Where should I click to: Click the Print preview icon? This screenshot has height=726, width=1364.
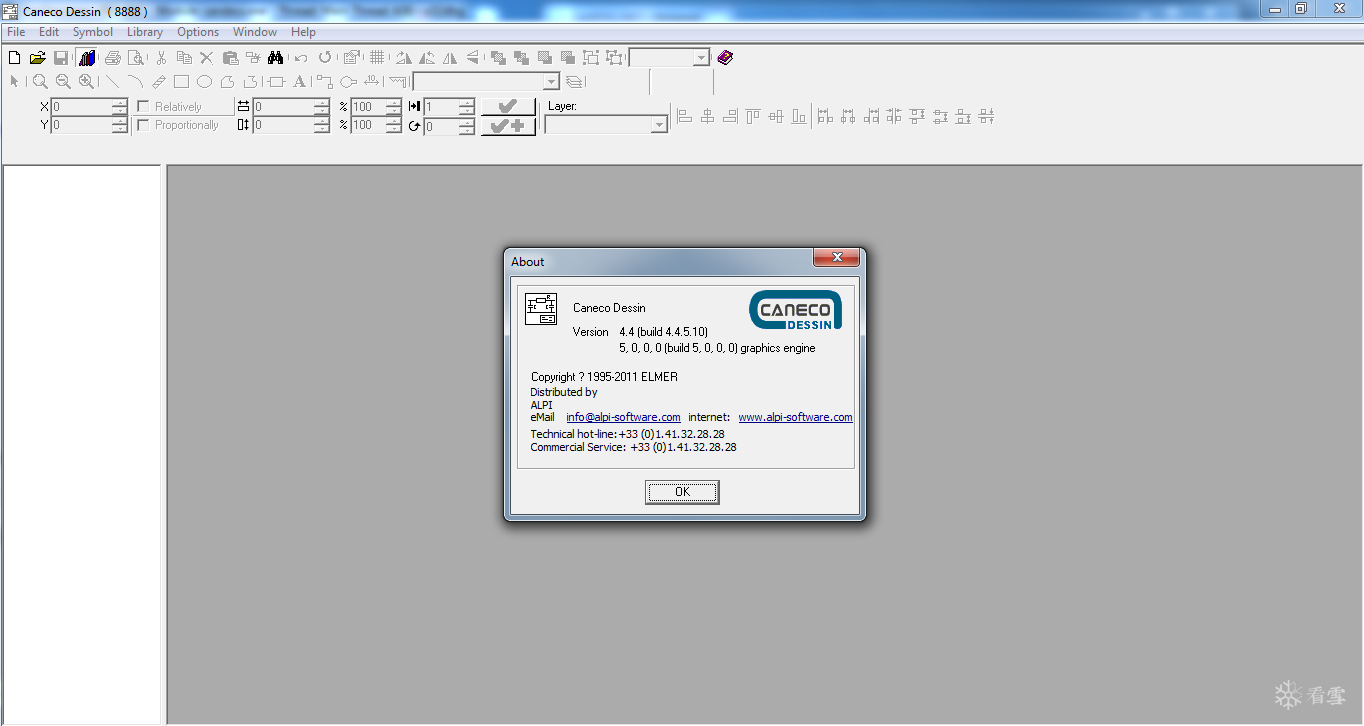coord(136,58)
